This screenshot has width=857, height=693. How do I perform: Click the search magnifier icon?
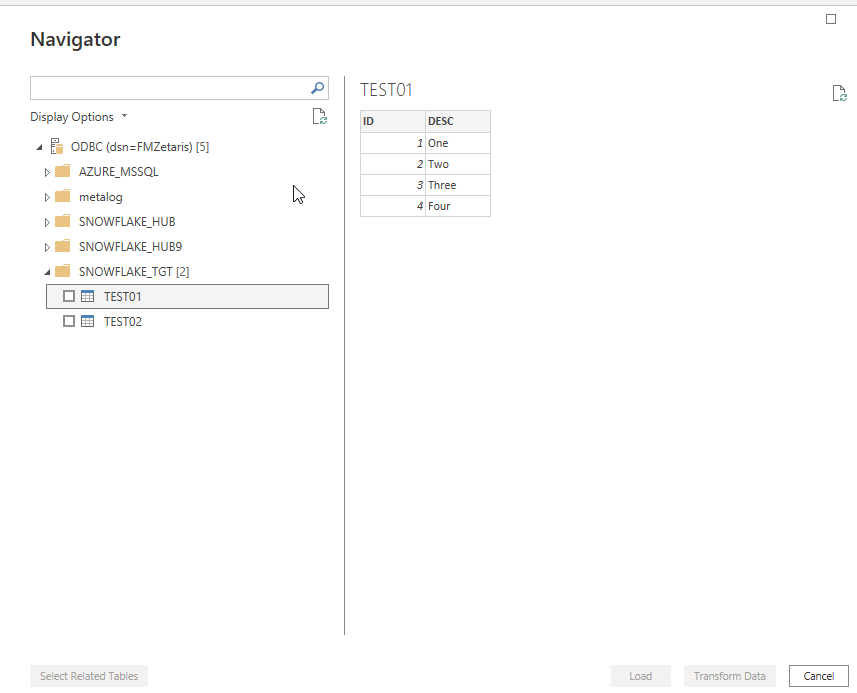[318, 88]
